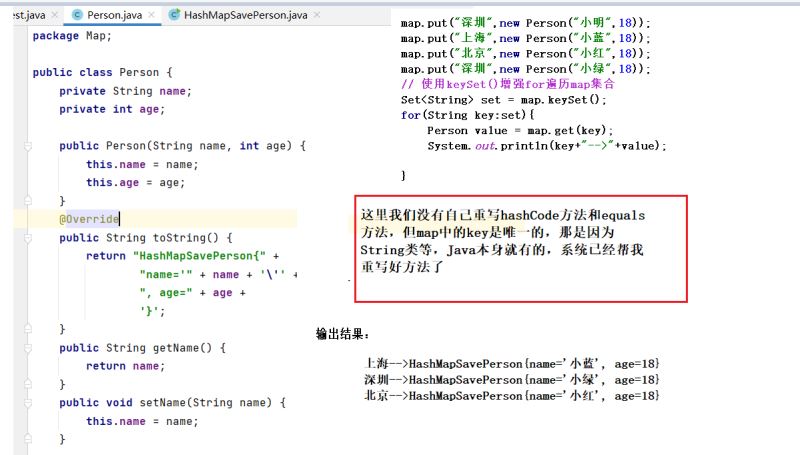Collapse the getName() method fold marker

click(28, 348)
